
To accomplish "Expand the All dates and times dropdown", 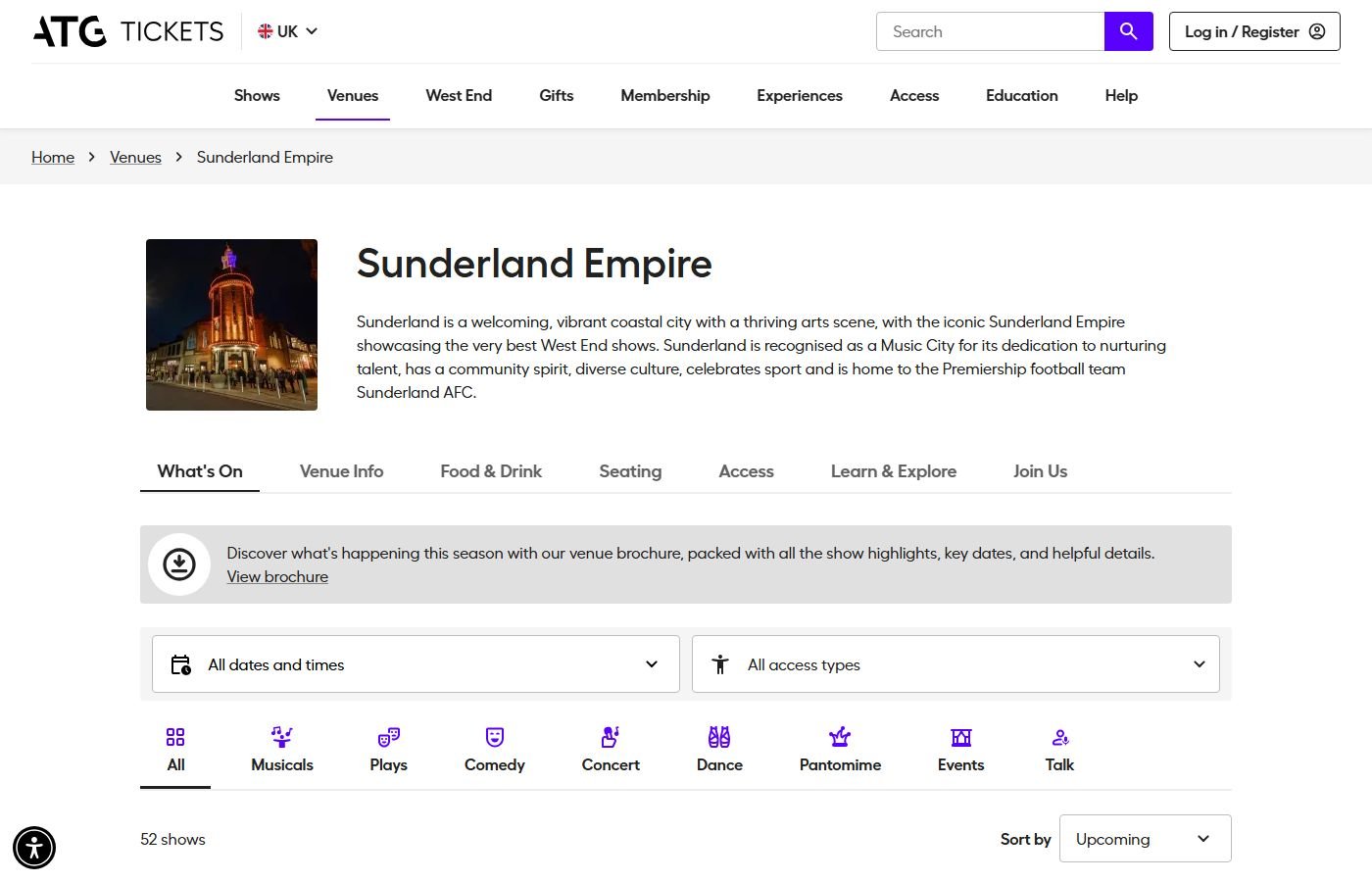I will (x=416, y=664).
